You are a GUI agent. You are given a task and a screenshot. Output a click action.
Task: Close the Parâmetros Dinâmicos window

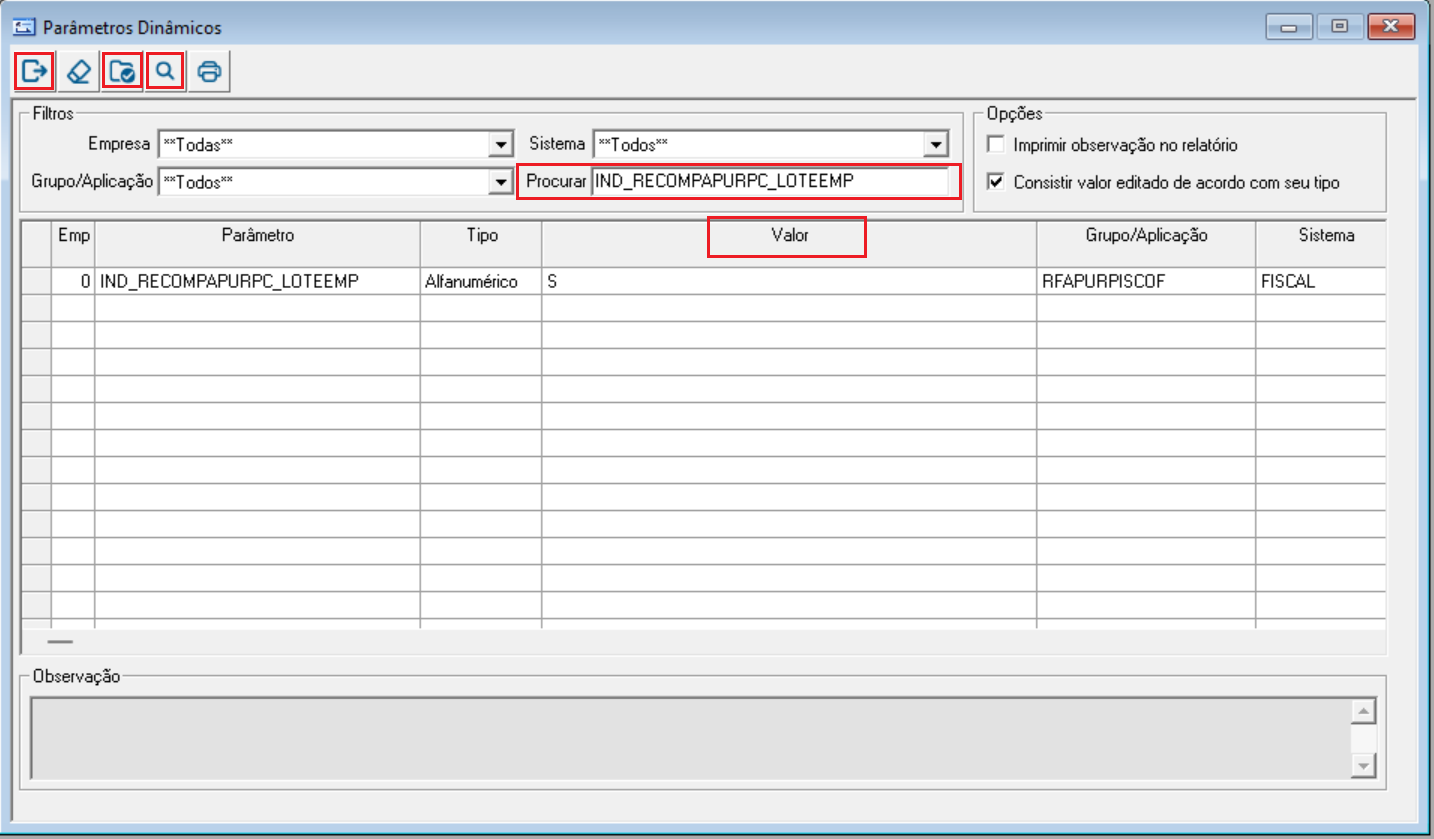[1389, 27]
